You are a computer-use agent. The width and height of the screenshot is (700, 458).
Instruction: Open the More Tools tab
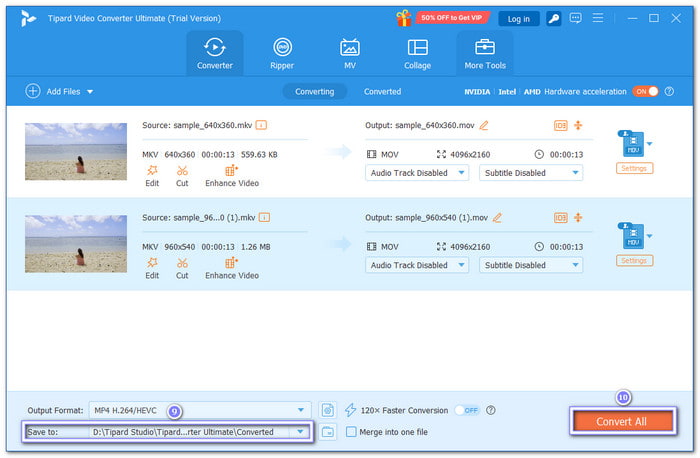click(x=484, y=53)
